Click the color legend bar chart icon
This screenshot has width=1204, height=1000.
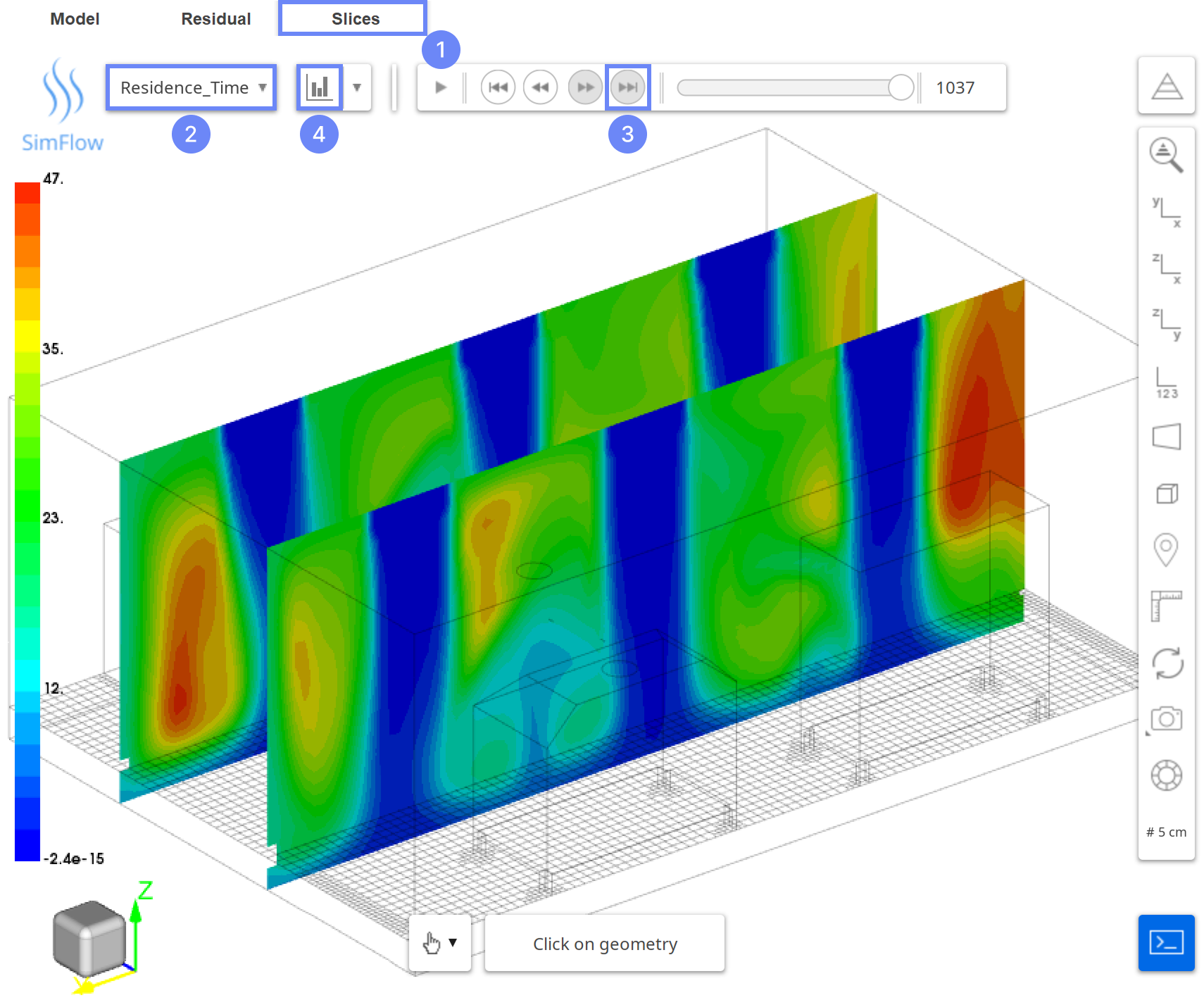coord(320,87)
